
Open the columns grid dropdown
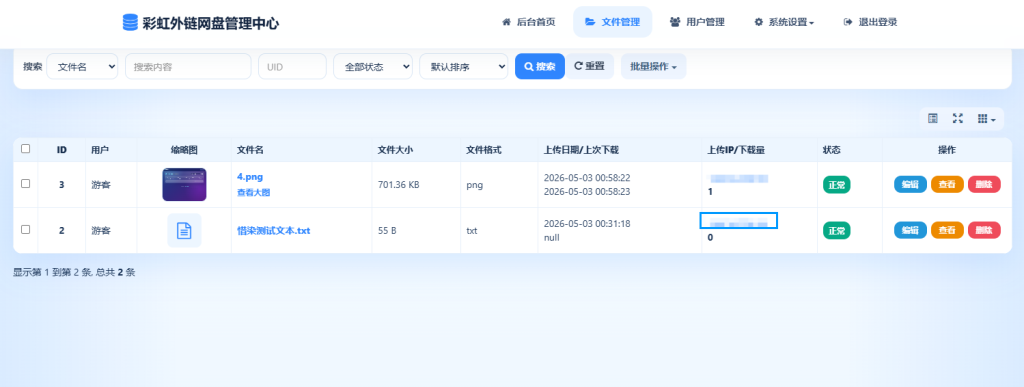(x=986, y=119)
